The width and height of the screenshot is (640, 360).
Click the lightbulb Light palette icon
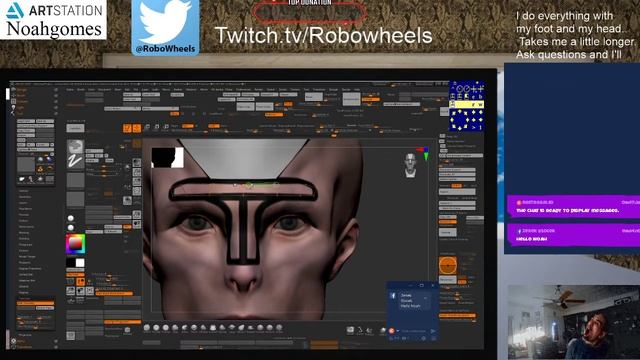click(x=13, y=107)
